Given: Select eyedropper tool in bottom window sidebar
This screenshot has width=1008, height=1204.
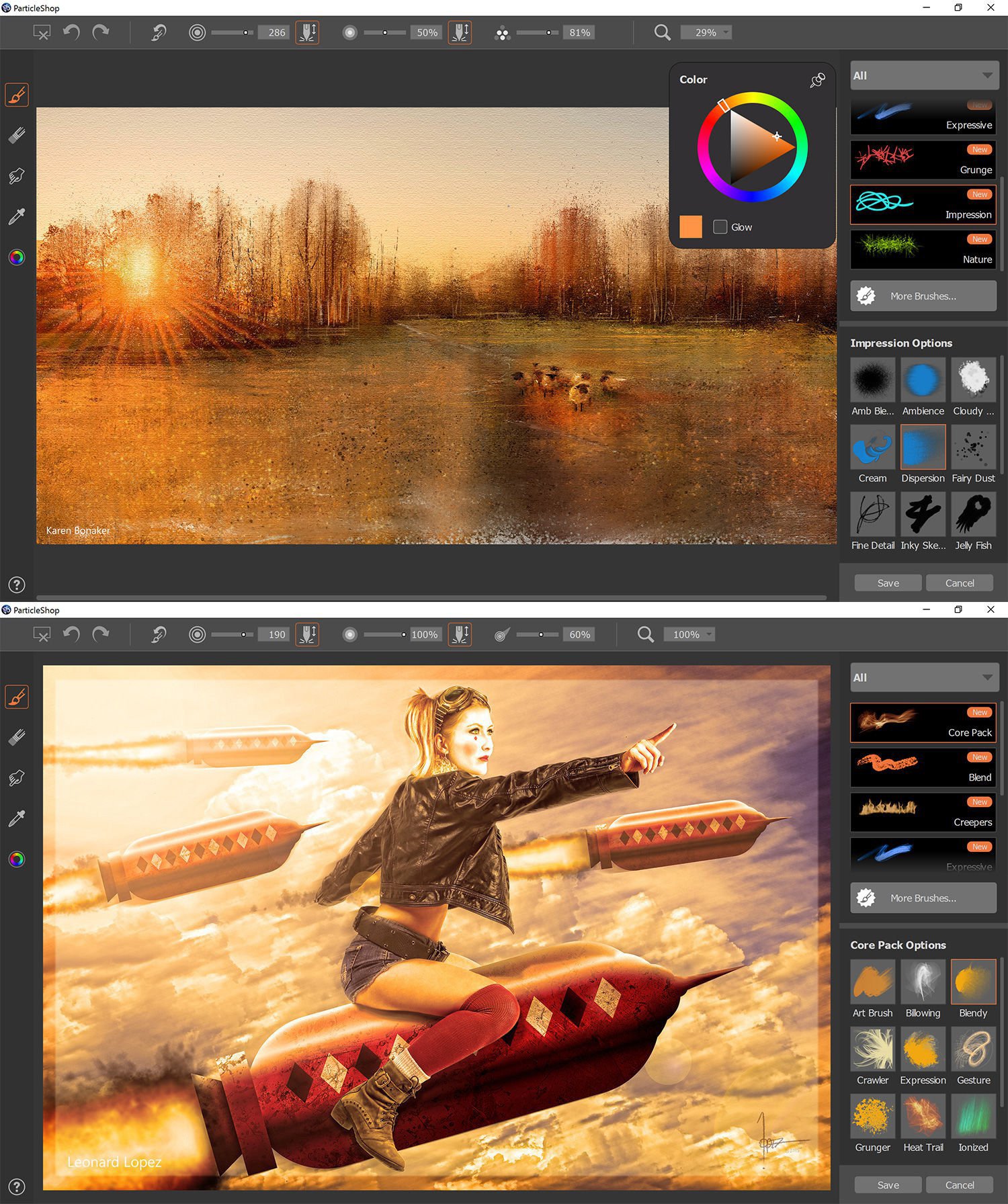Looking at the screenshot, I should coord(17,818).
